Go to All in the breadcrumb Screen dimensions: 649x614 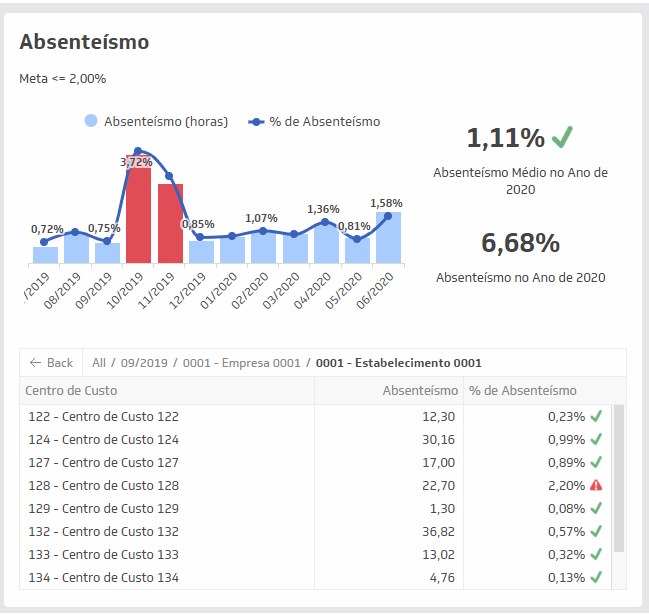(x=98, y=363)
